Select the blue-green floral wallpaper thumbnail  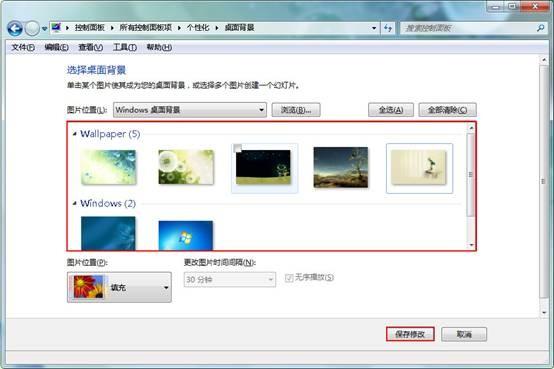click(x=108, y=167)
